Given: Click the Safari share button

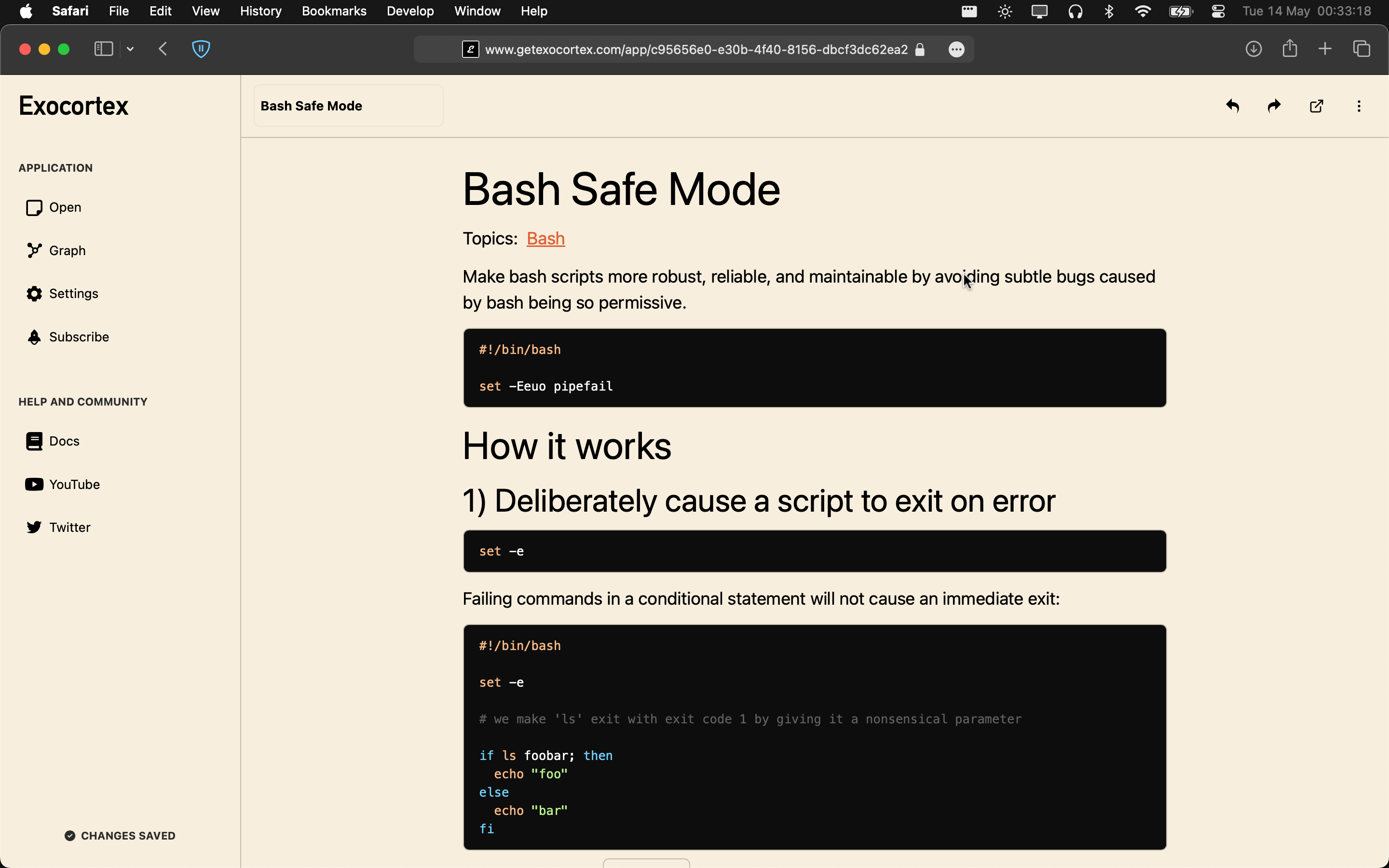Looking at the screenshot, I should click(1290, 48).
